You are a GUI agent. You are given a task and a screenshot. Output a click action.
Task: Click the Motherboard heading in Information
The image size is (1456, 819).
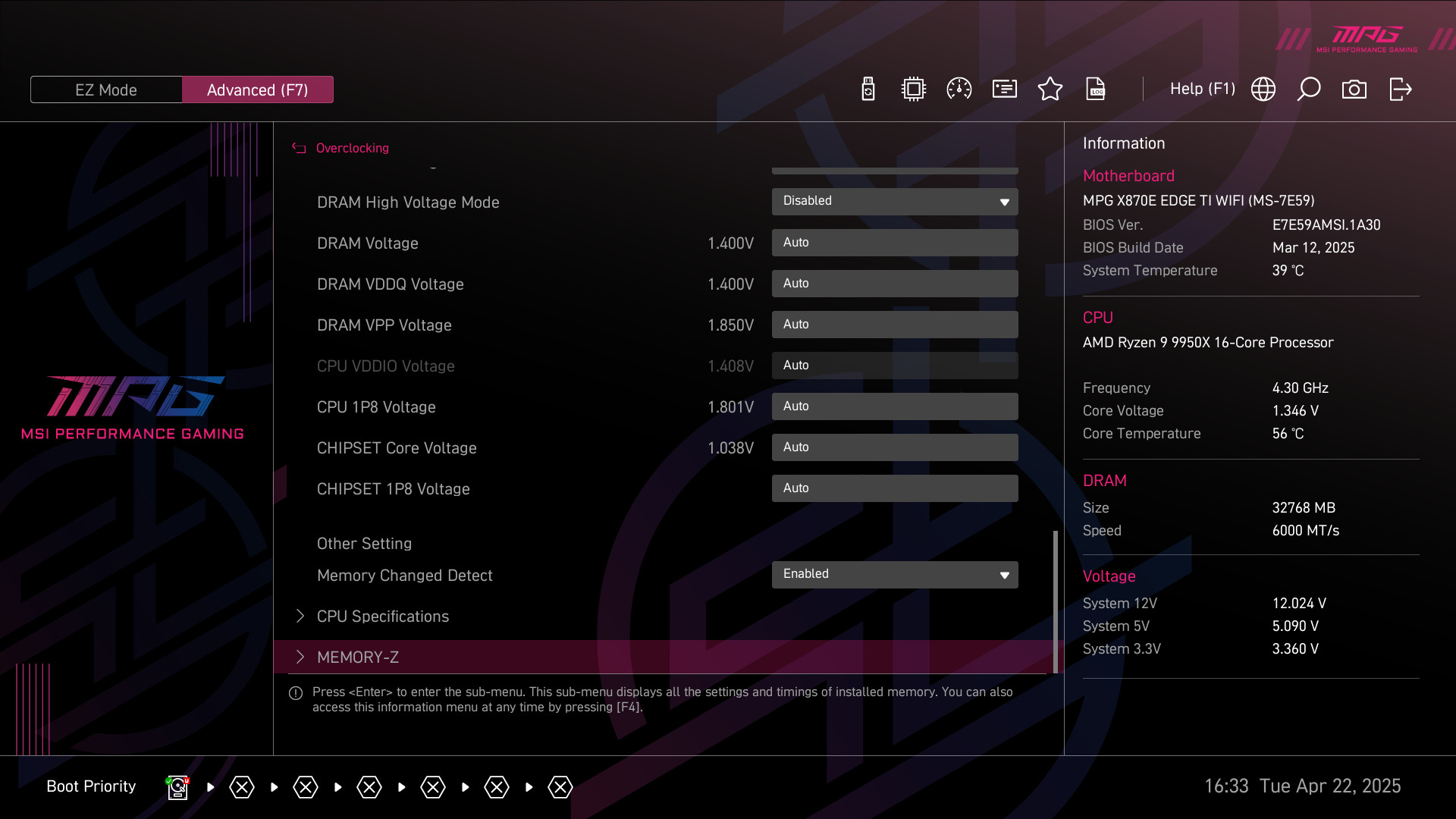(1128, 176)
